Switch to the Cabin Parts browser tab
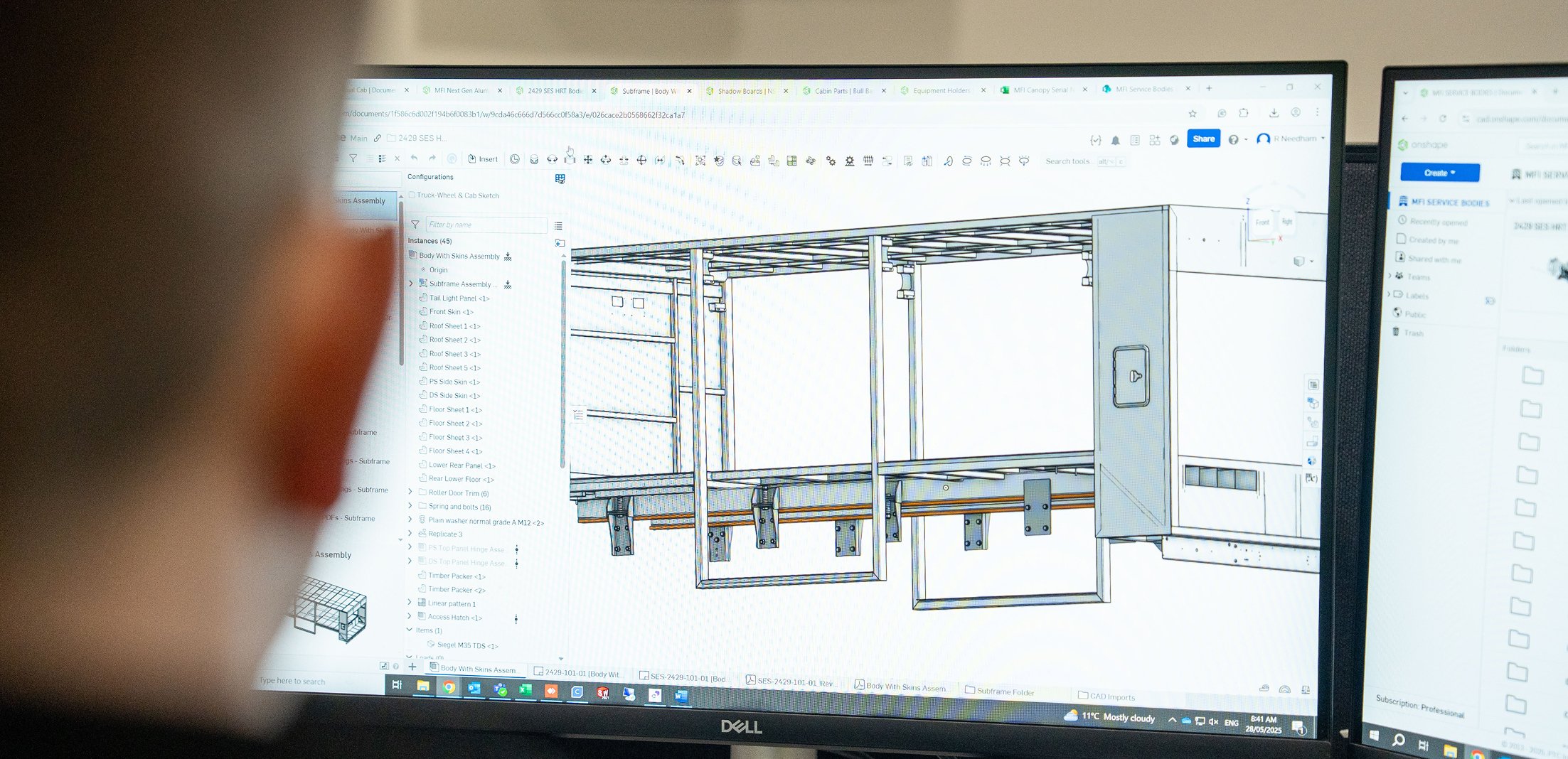 point(844,91)
